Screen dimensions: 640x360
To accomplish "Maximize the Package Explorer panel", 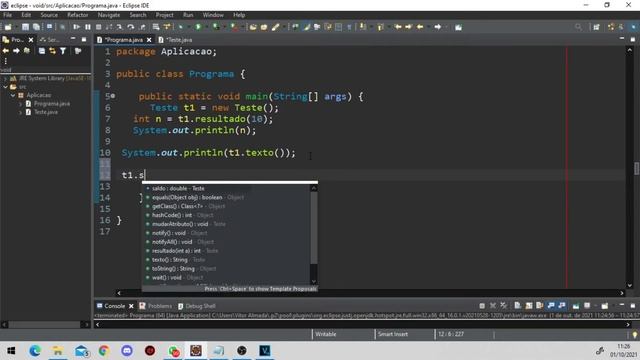I will pyautogui.click(x=84, y=39).
